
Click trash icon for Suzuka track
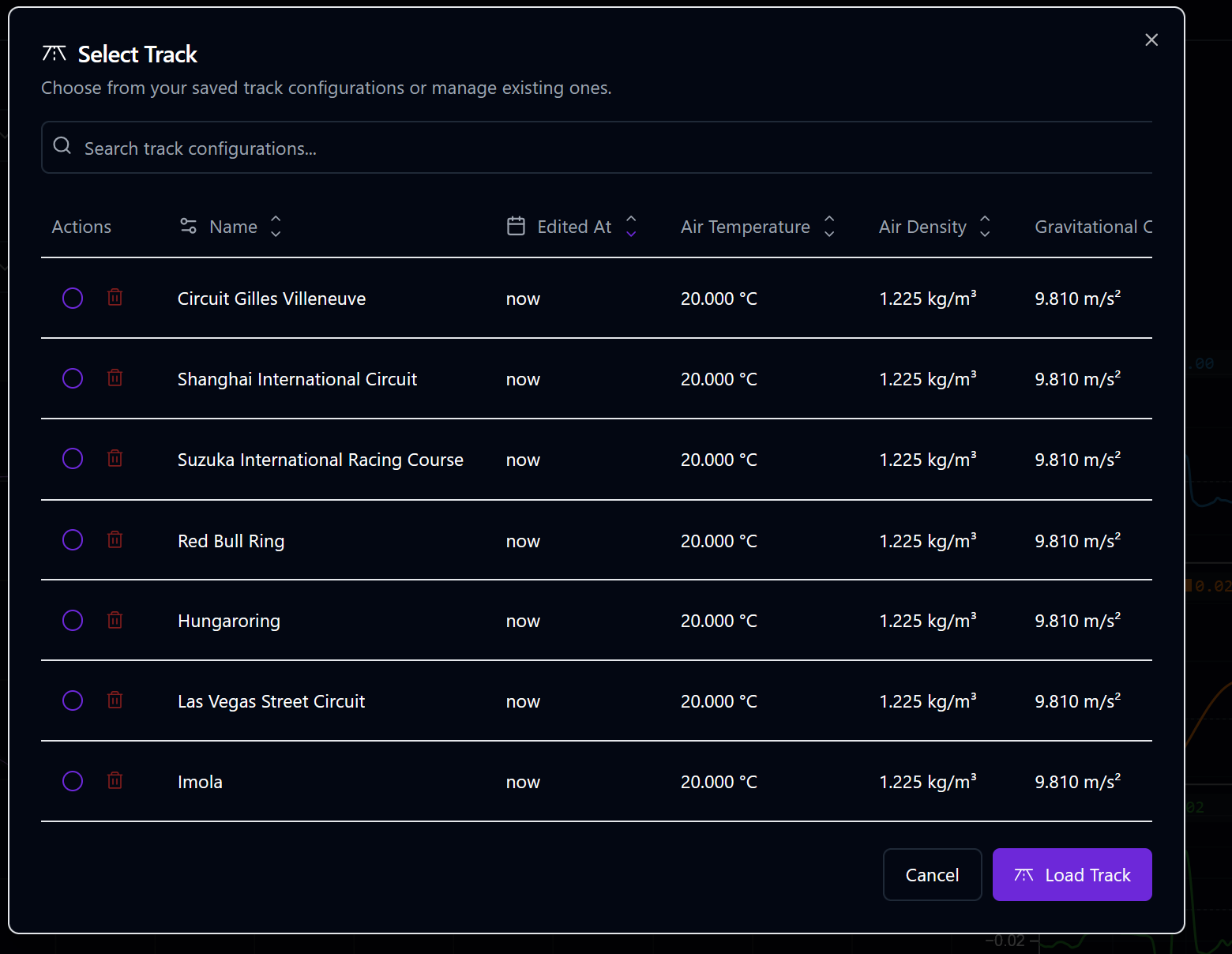(x=115, y=459)
